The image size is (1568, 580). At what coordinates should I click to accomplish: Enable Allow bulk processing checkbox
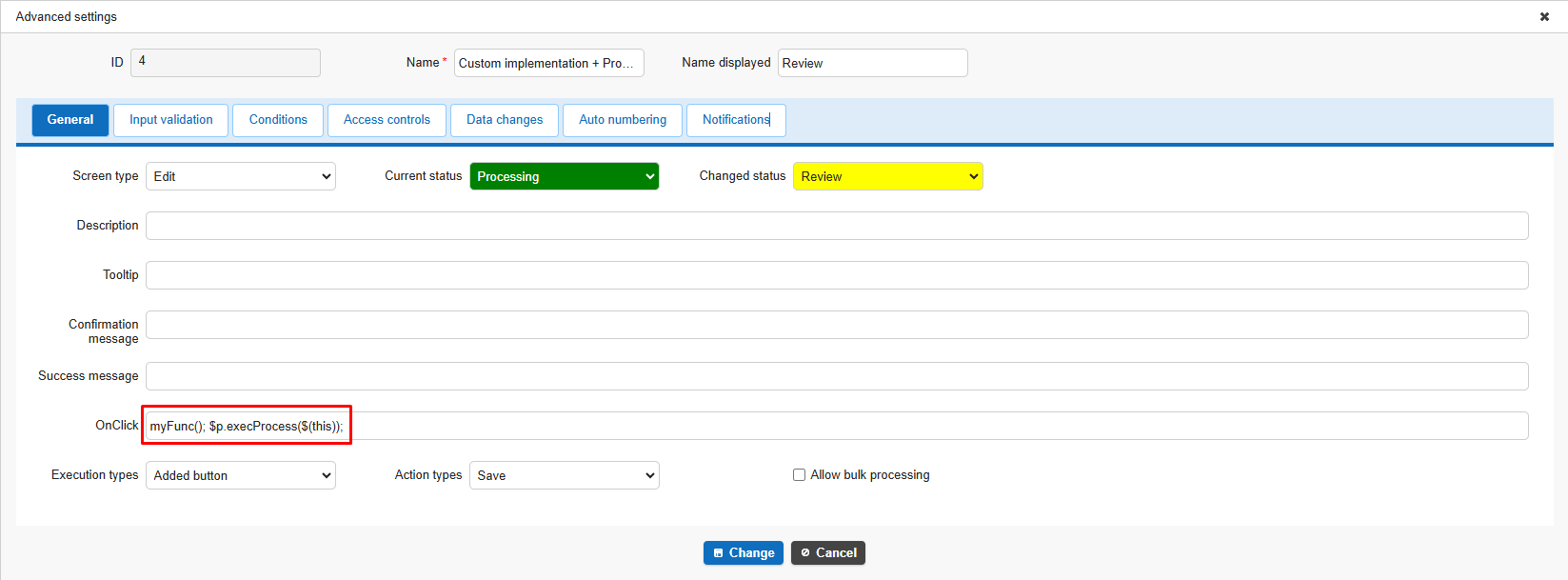[800, 474]
